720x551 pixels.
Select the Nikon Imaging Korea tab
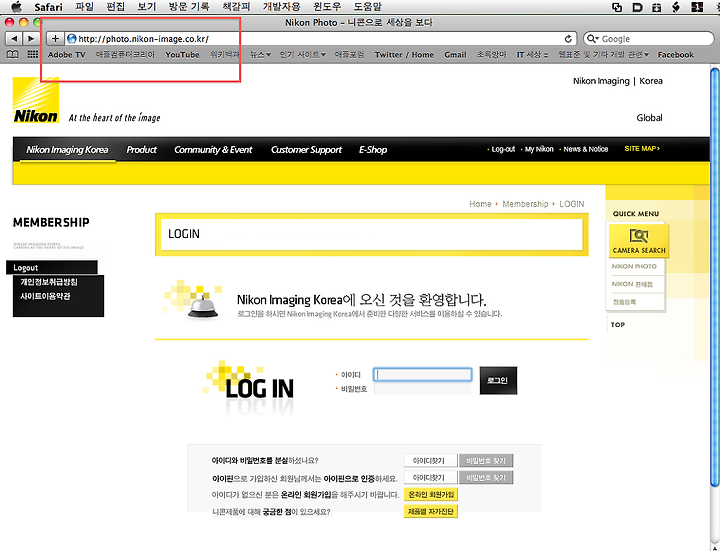[67, 150]
